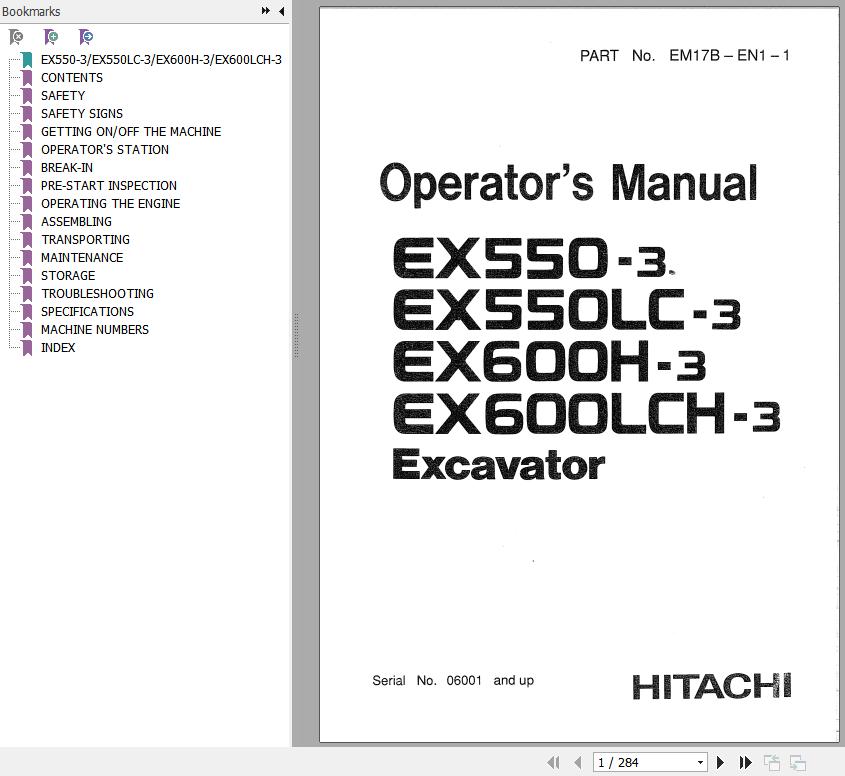Click the HITACHI logo on the page
The image size is (845, 776).
pos(712,686)
